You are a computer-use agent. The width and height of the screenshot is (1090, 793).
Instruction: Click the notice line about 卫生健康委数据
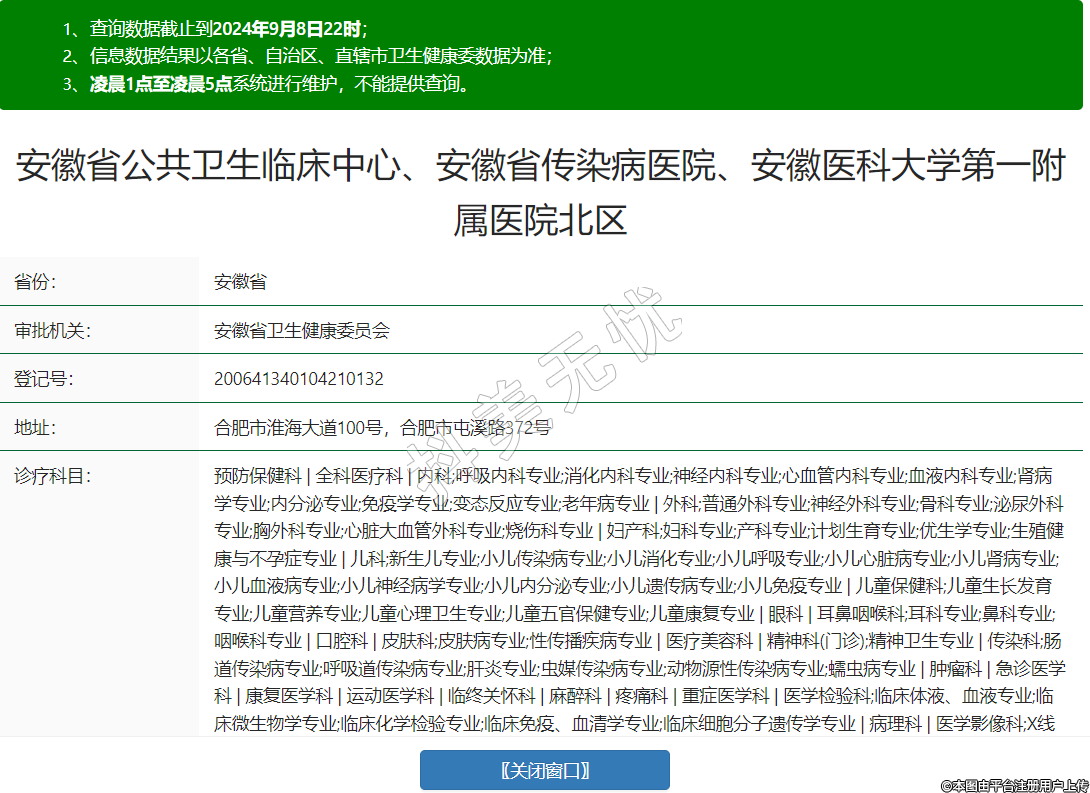coord(320,56)
